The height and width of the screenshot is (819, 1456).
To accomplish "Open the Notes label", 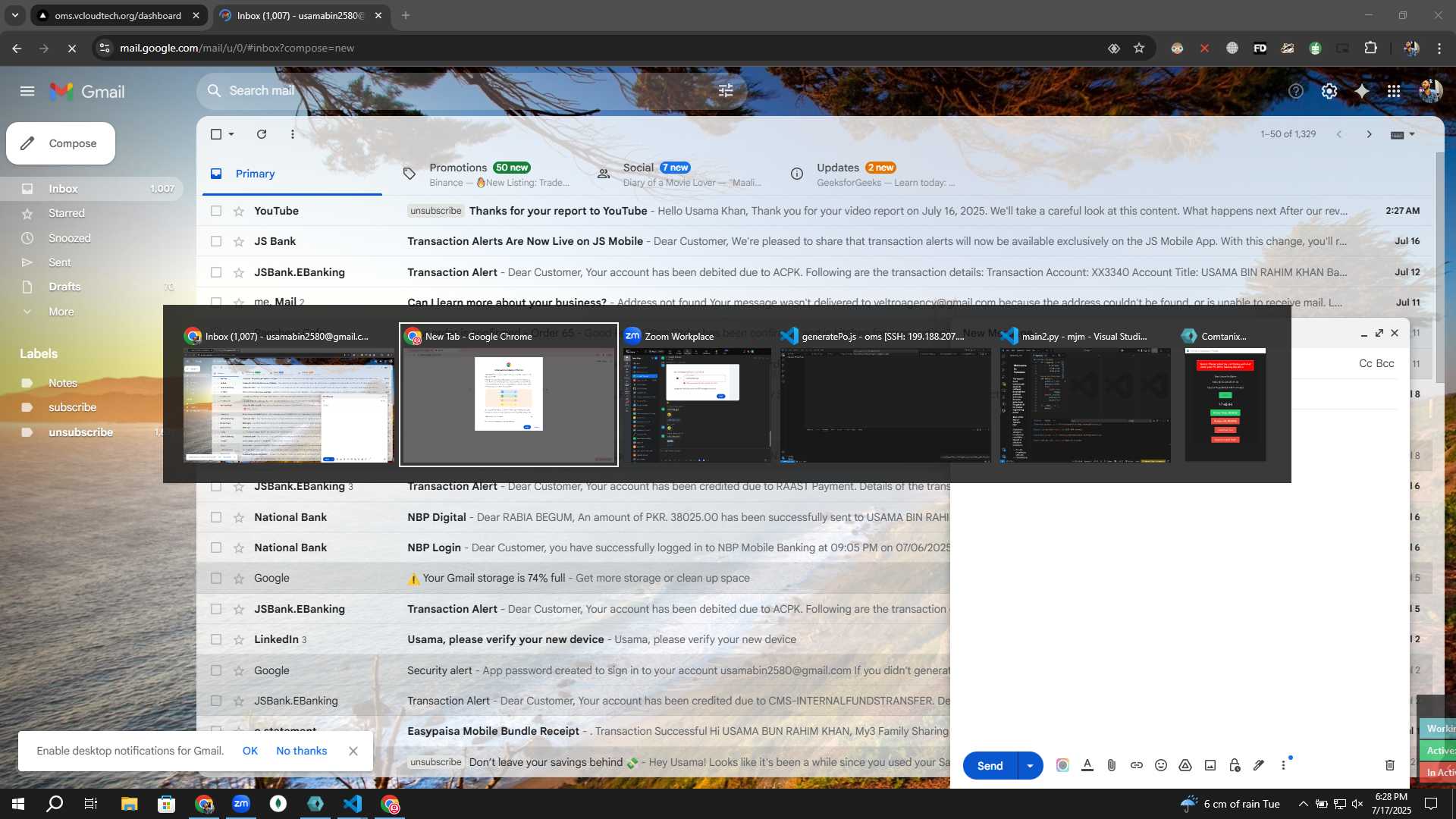I will tap(63, 383).
